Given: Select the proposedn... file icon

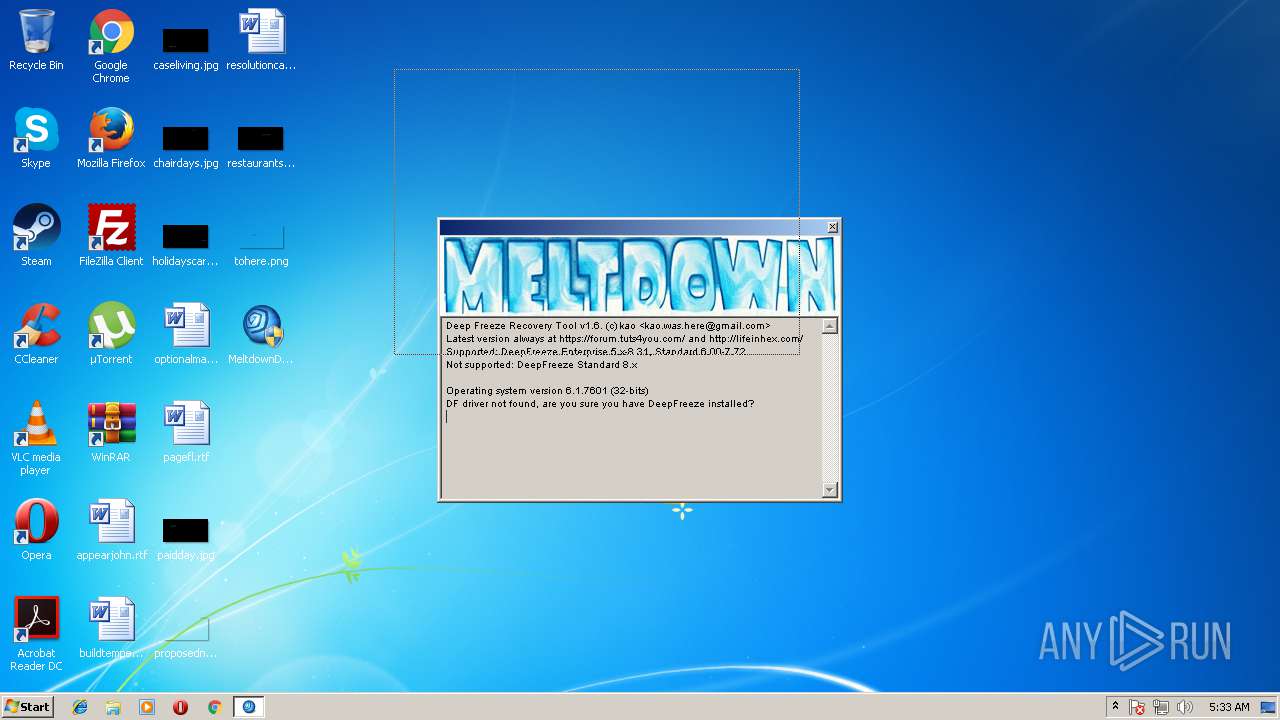Looking at the screenshot, I should [x=186, y=635].
